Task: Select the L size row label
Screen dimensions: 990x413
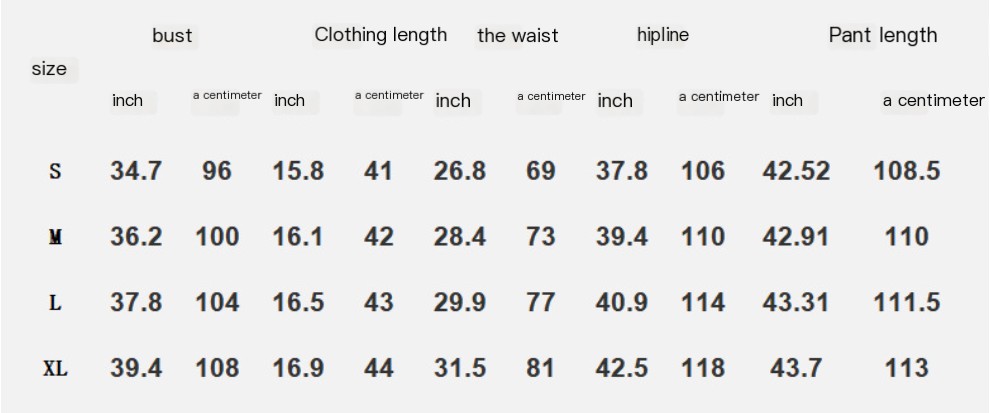Action: 56,303
